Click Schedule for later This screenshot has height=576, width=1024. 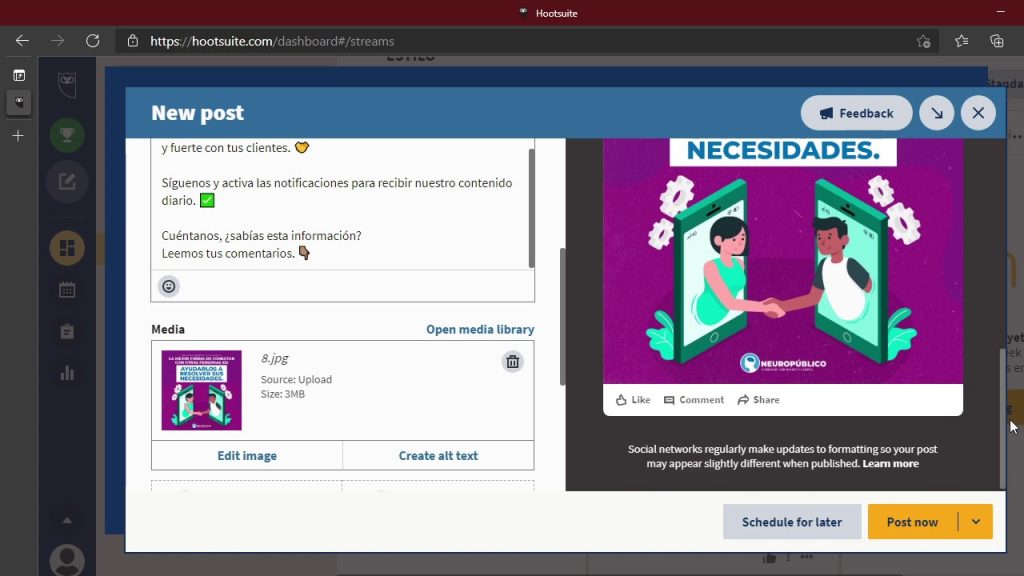pos(792,521)
